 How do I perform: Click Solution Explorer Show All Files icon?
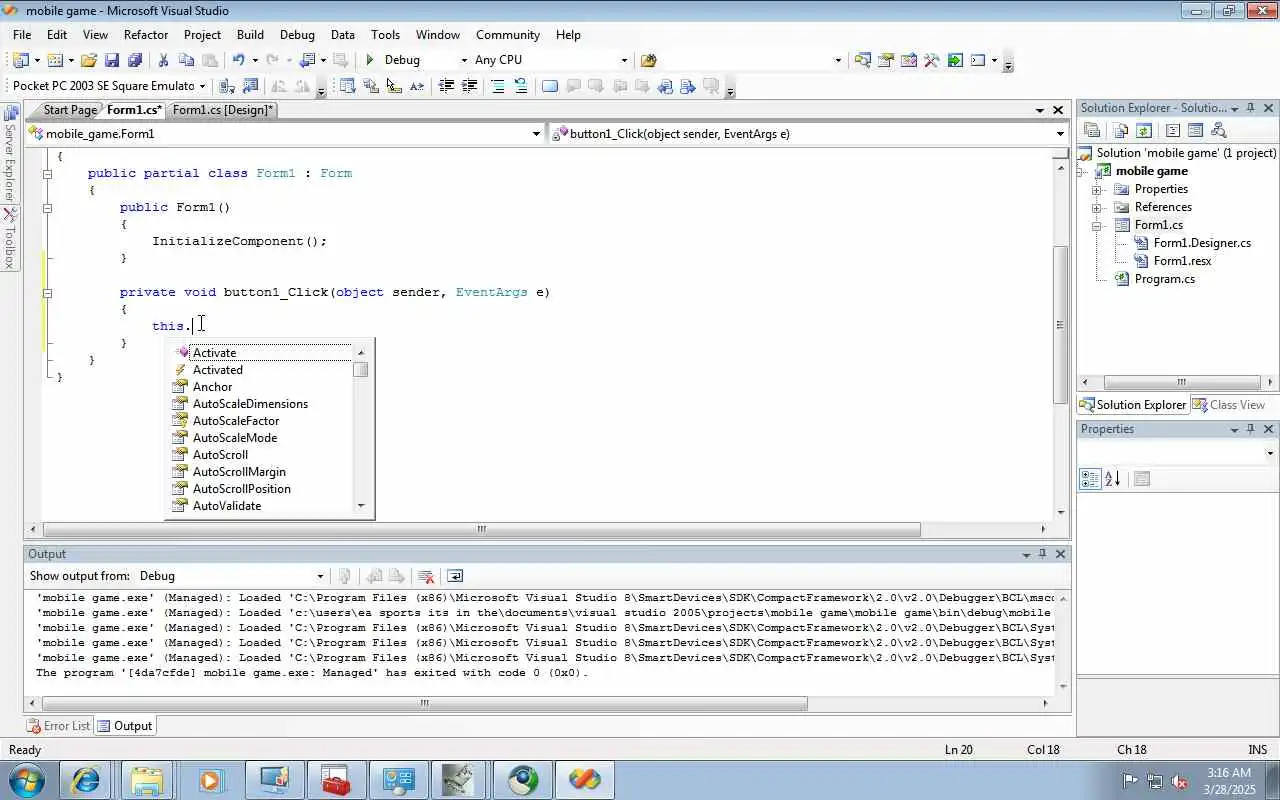1120,130
